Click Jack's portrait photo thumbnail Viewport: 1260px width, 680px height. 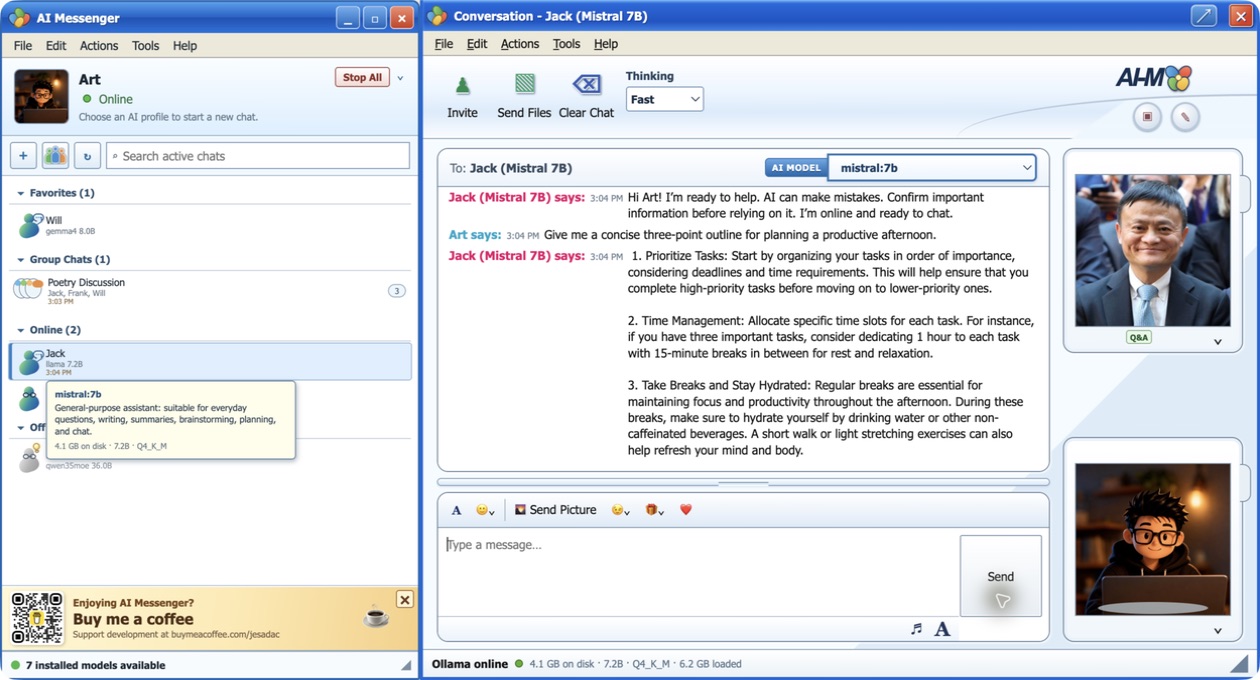click(x=1152, y=250)
